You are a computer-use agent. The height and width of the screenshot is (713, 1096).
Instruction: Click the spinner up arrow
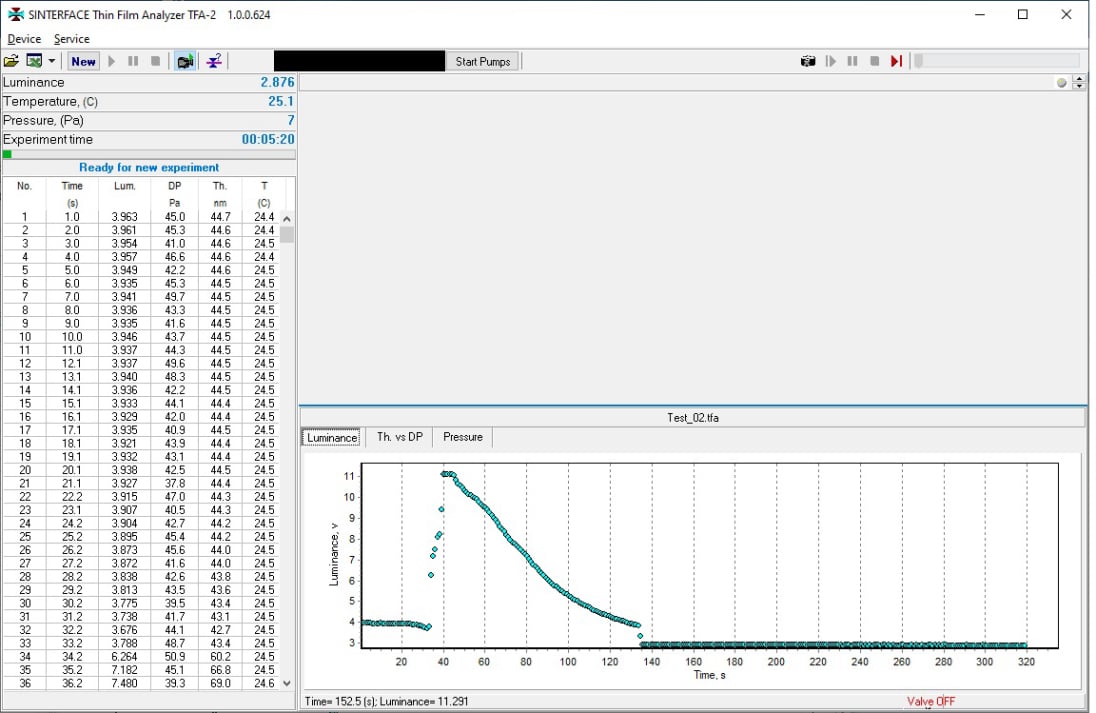click(x=1079, y=79)
